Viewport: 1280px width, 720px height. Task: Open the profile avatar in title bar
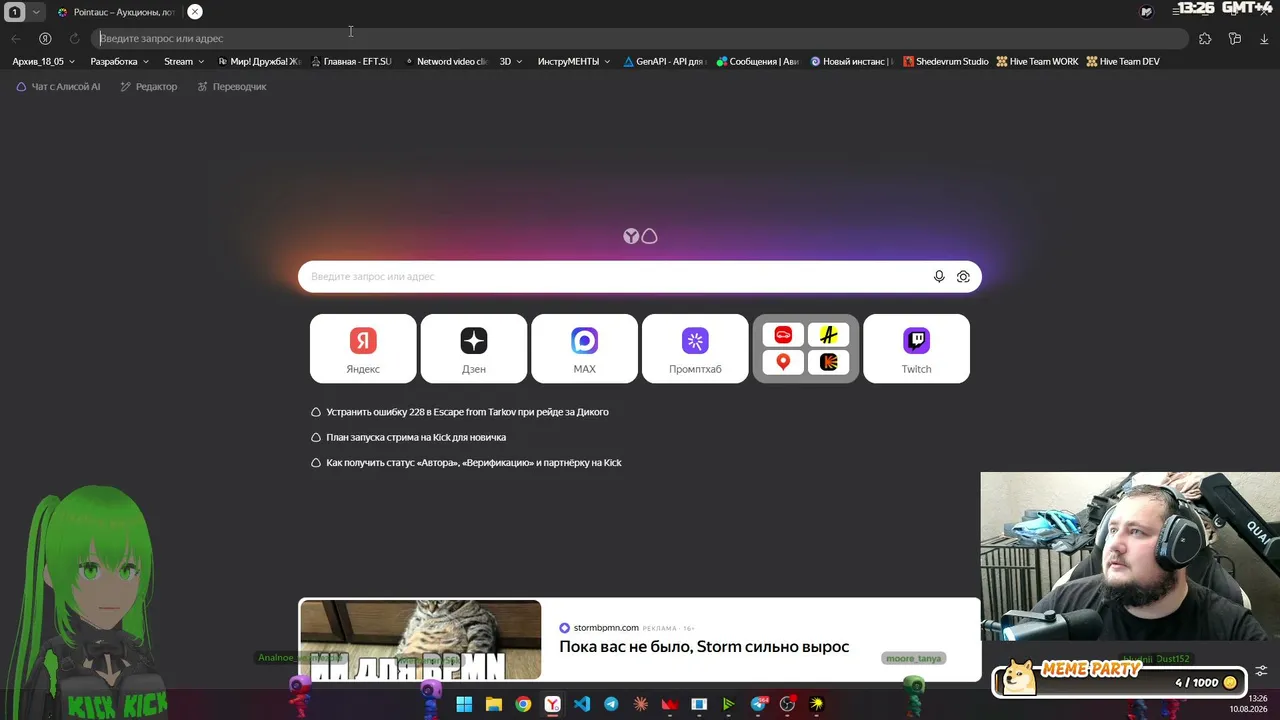click(x=1146, y=12)
